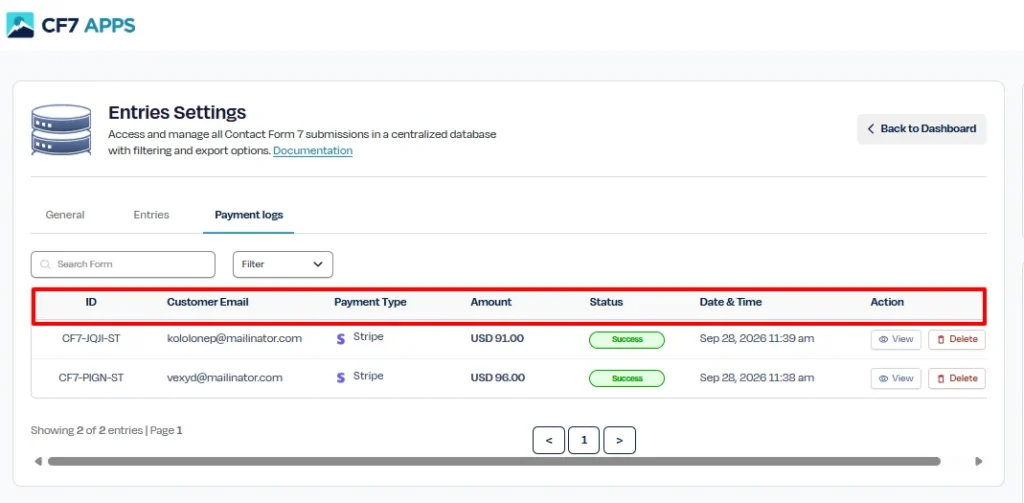Click the Date & Time column header
Screen dimensions: 1024x503
(731, 302)
